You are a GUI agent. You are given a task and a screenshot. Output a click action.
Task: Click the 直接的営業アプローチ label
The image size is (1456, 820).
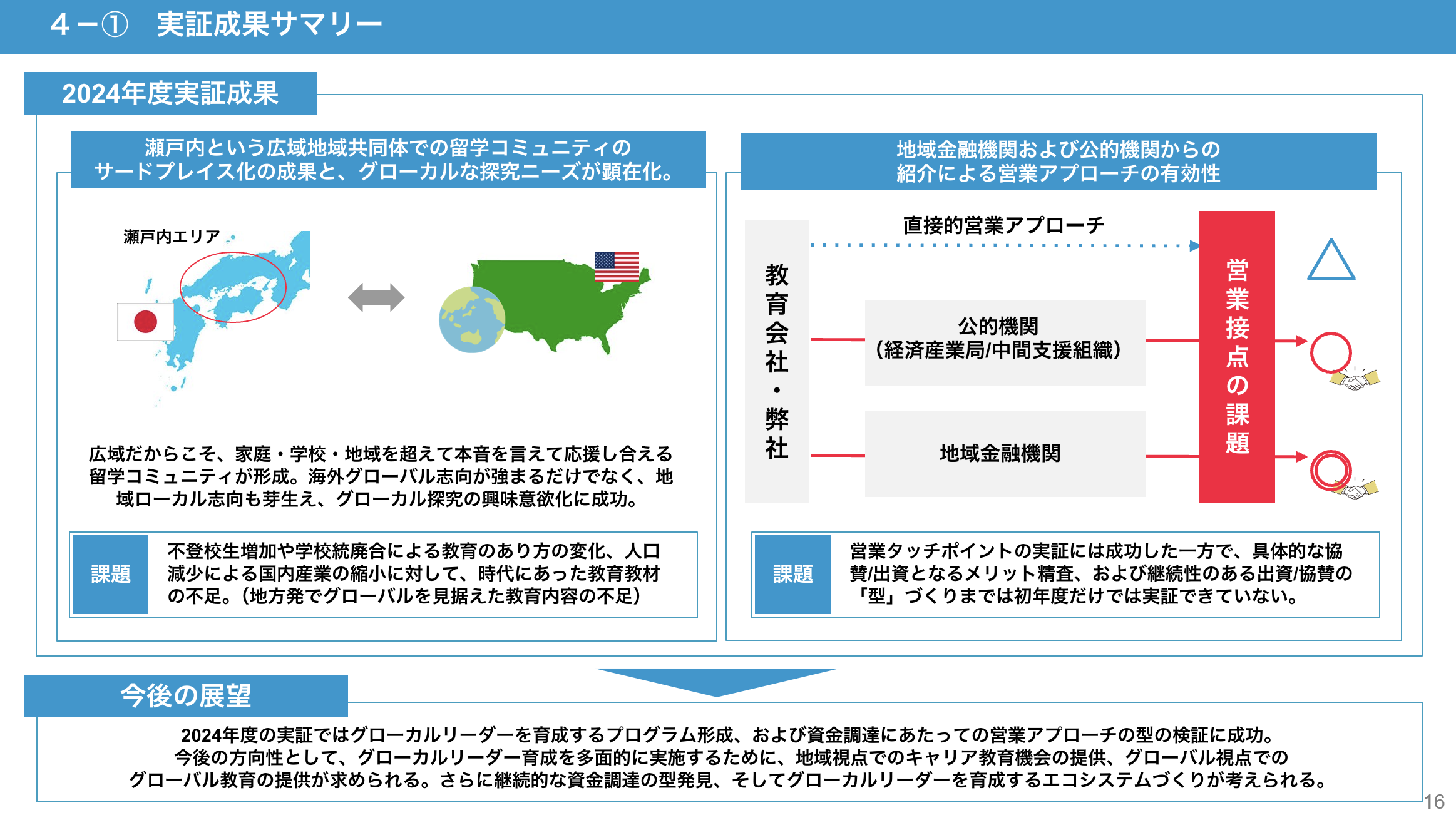coord(1003,225)
